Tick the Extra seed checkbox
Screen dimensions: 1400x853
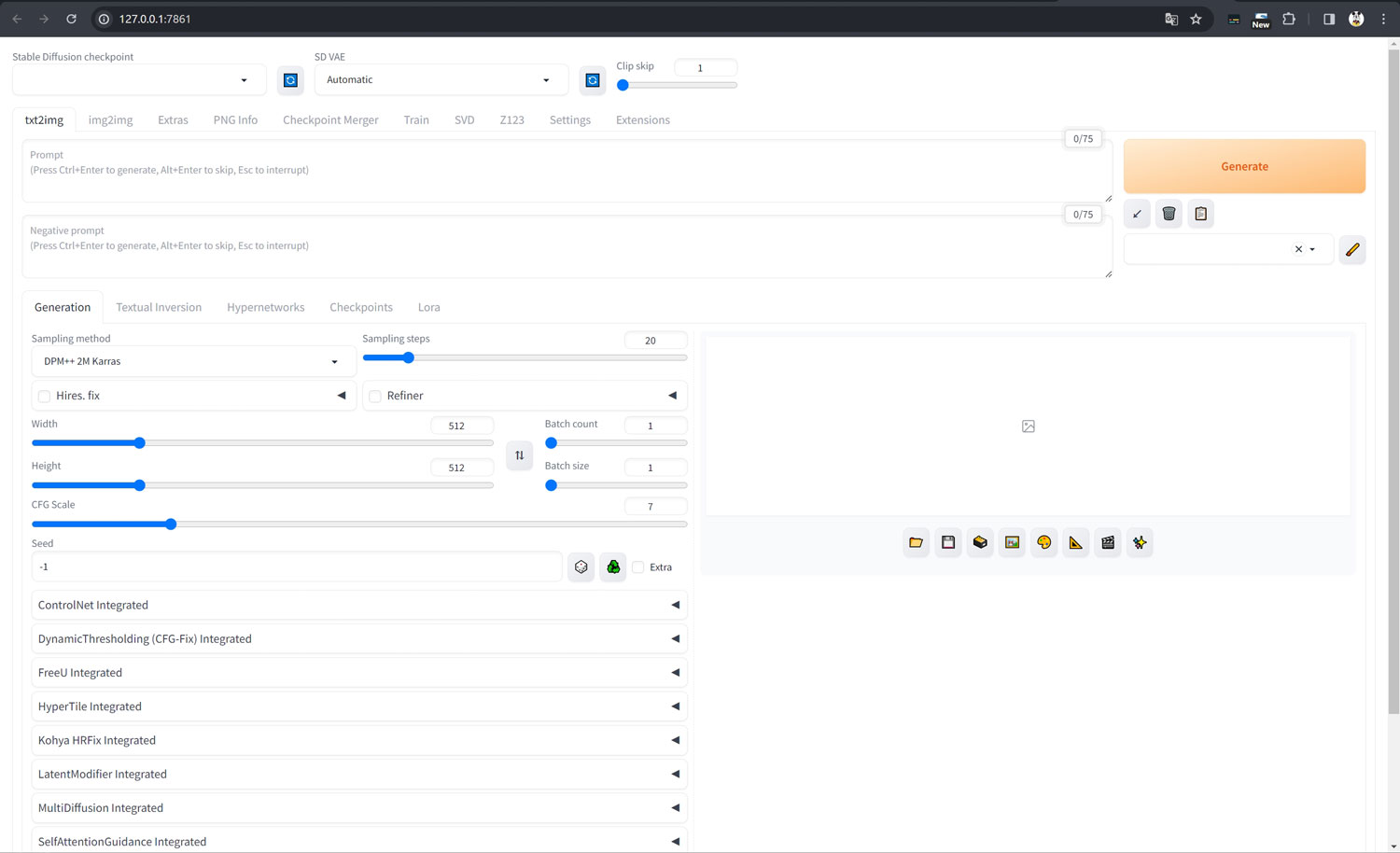(638, 567)
